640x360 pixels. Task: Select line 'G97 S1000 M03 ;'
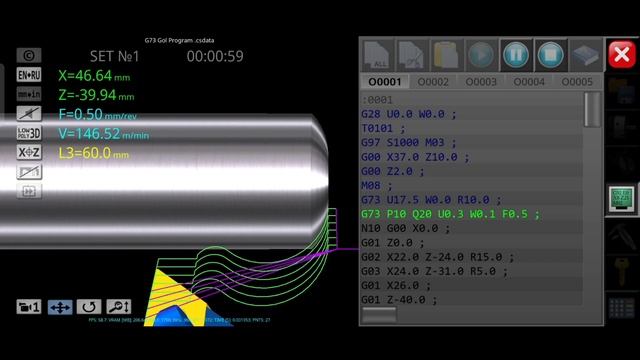coord(409,143)
